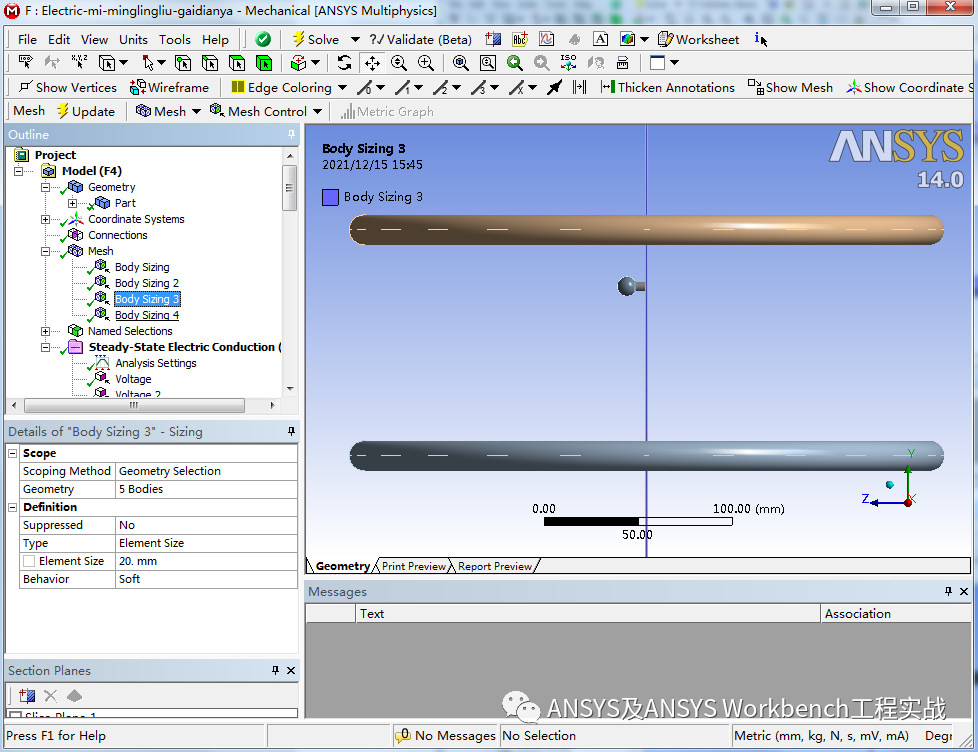Open the Worksheet view
This screenshot has width=978, height=752.
click(x=699, y=39)
